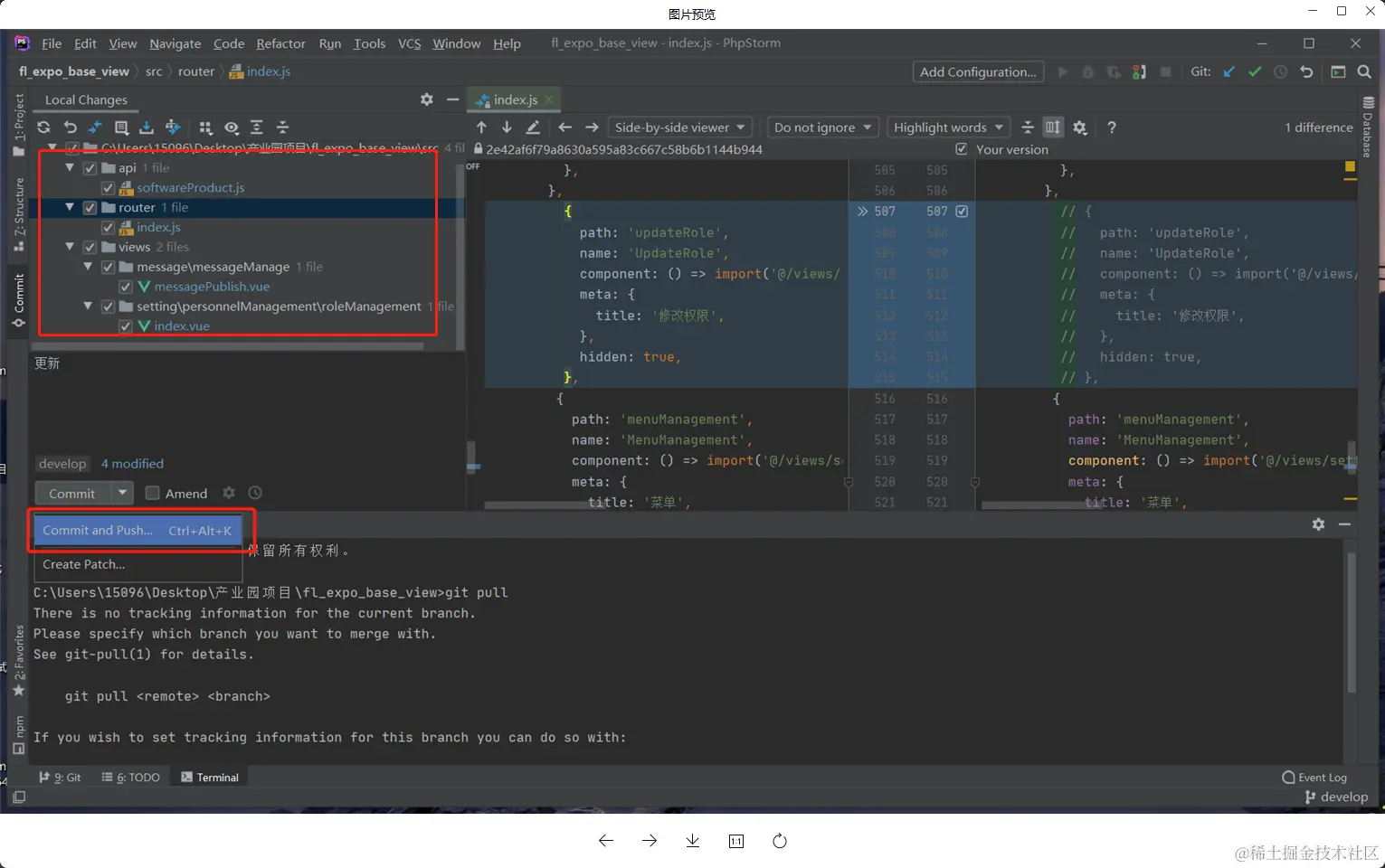Viewport: 1385px width, 868px height.
Task: Collapse the api folder node
Action: [x=70, y=167]
